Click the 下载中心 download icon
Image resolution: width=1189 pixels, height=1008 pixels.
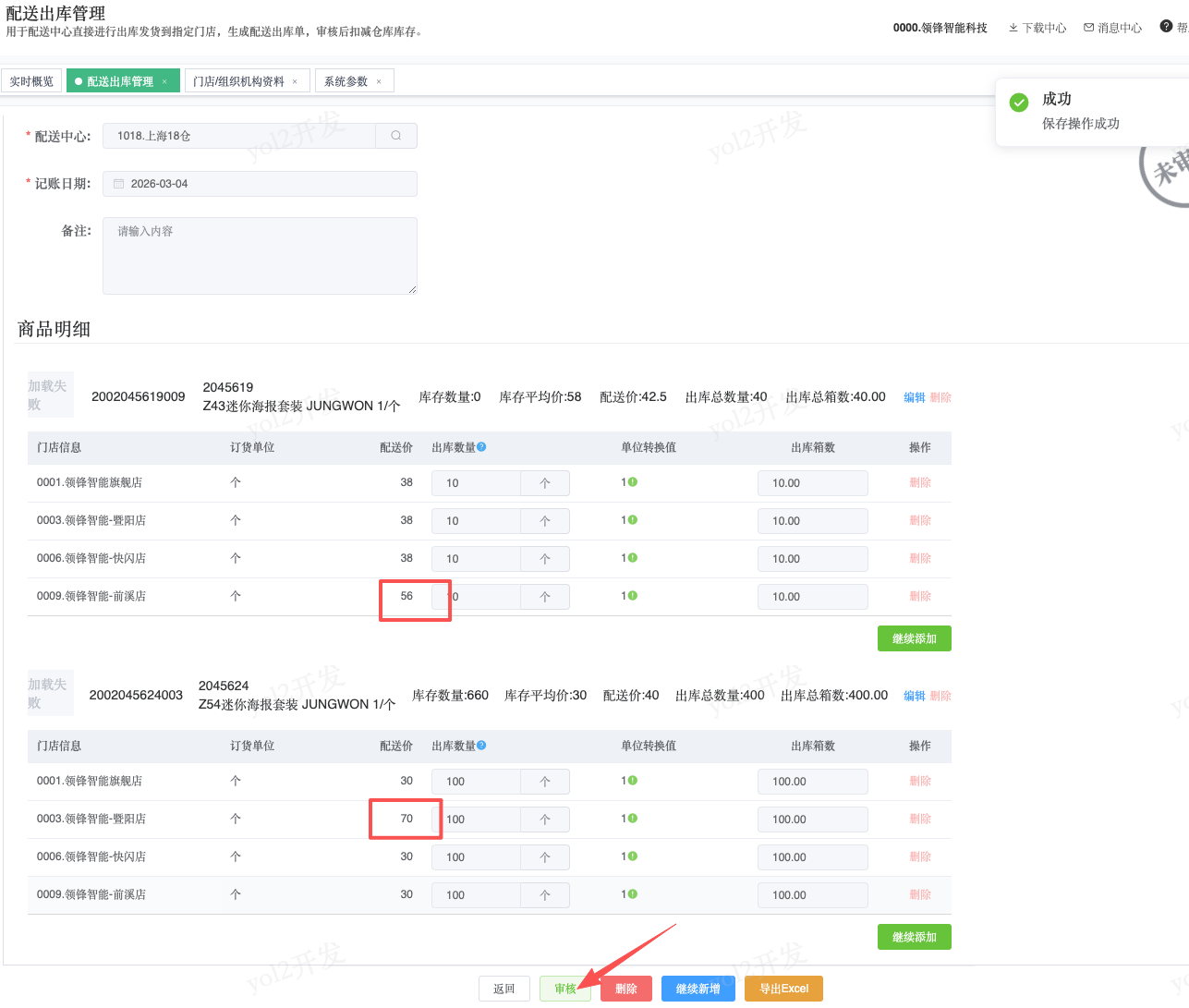coord(1013,28)
